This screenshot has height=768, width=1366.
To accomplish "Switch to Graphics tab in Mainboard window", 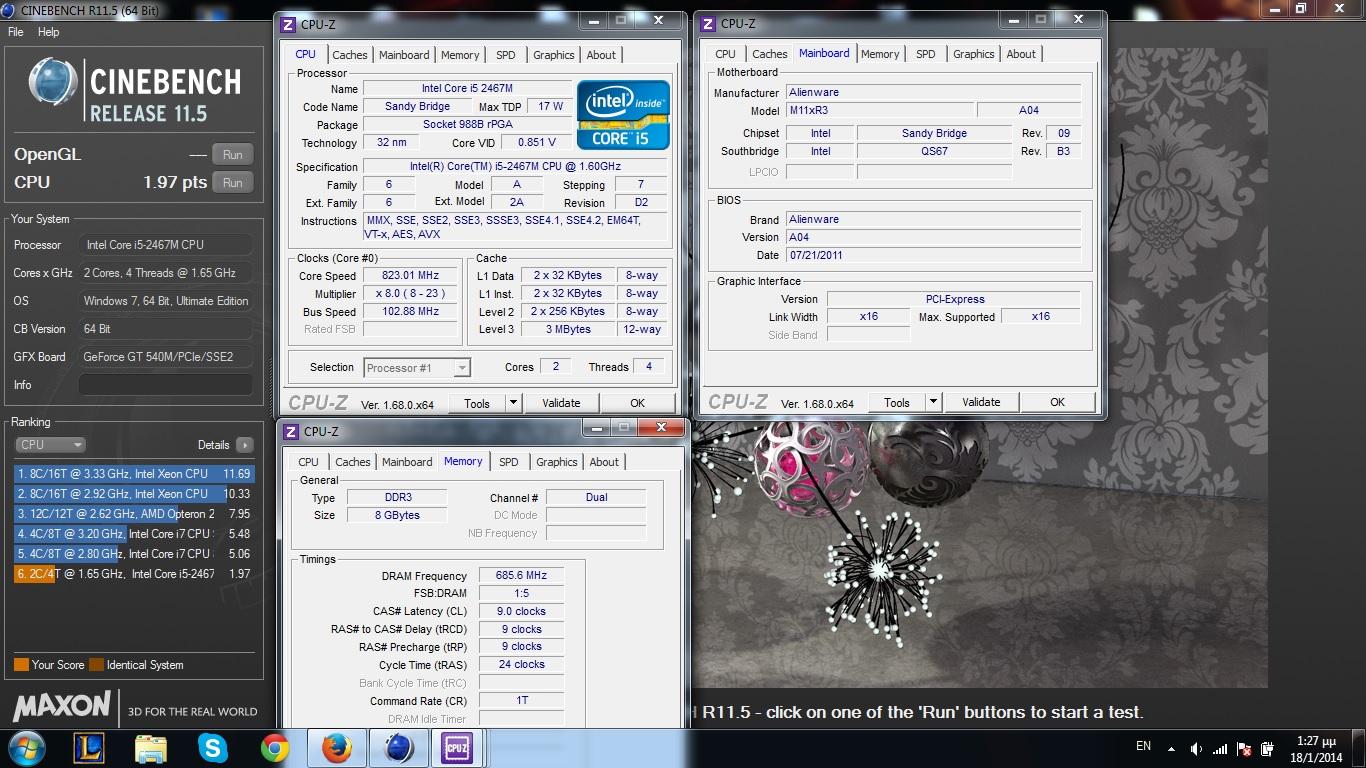I will pos(973,54).
